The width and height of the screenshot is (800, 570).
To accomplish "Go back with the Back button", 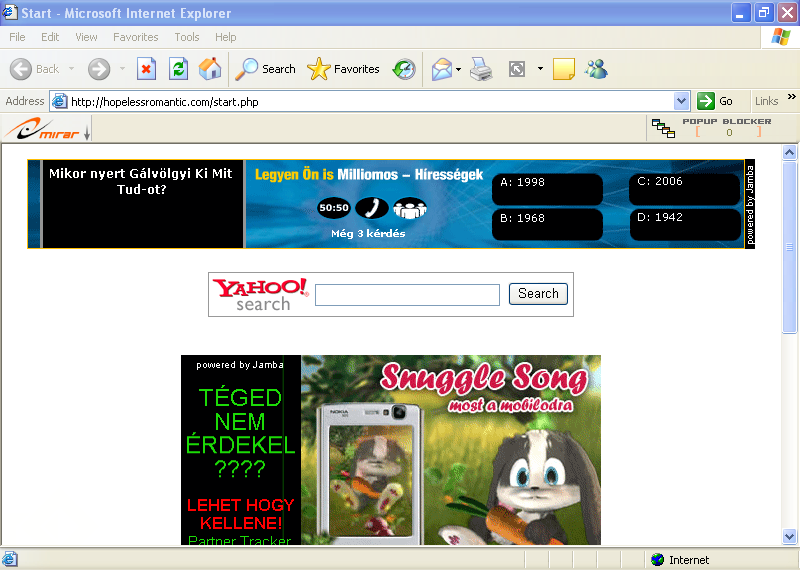I will point(35,69).
